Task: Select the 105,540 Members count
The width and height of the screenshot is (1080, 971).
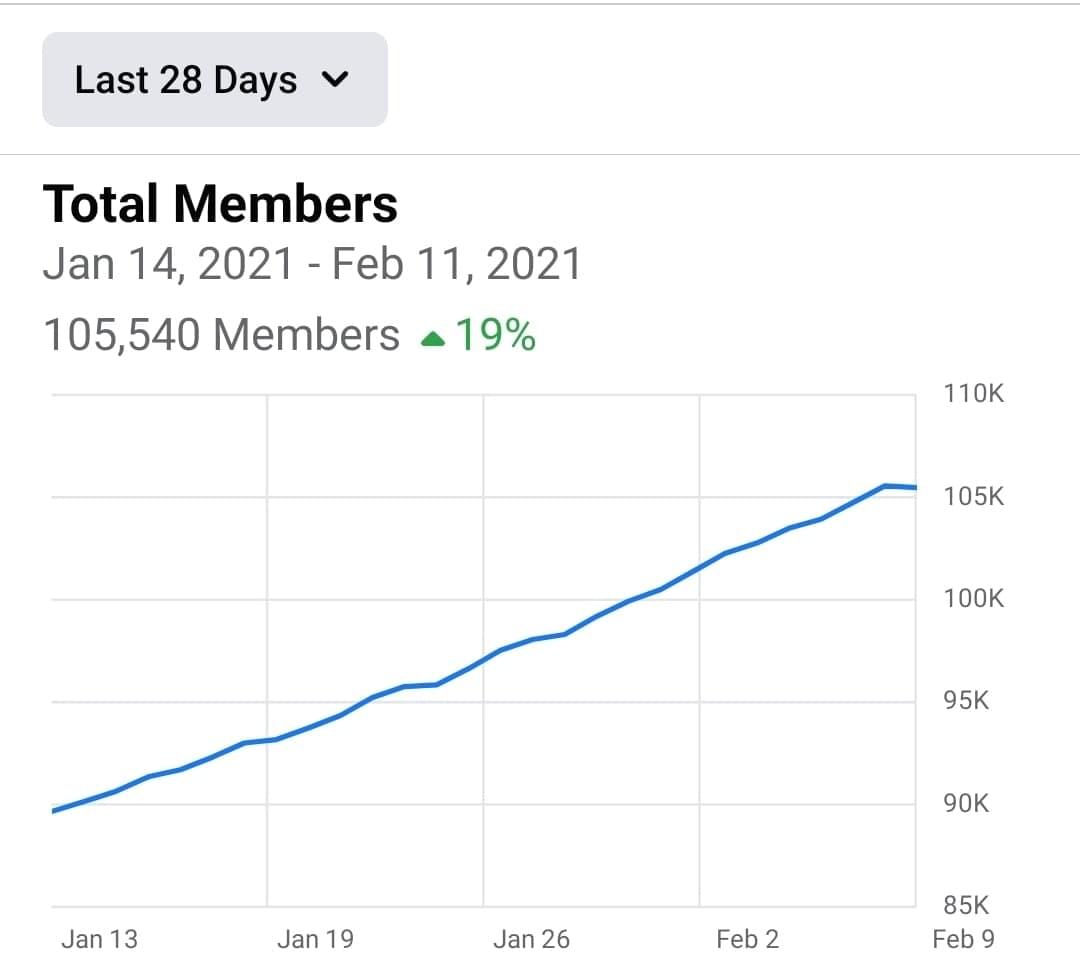Action: tap(221, 336)
